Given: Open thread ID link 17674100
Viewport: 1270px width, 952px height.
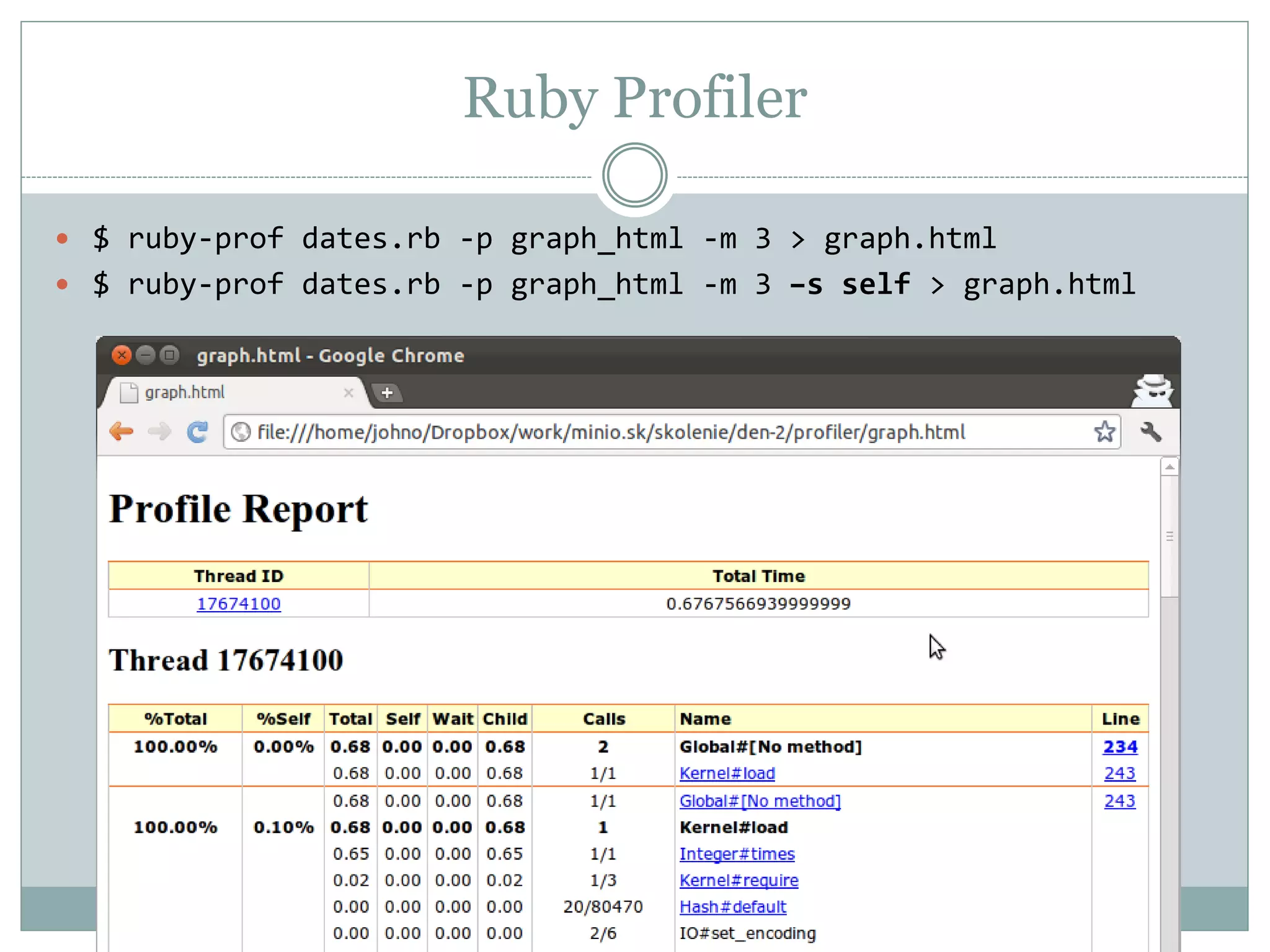Looking at the screenshot, I should click(239, 604).
